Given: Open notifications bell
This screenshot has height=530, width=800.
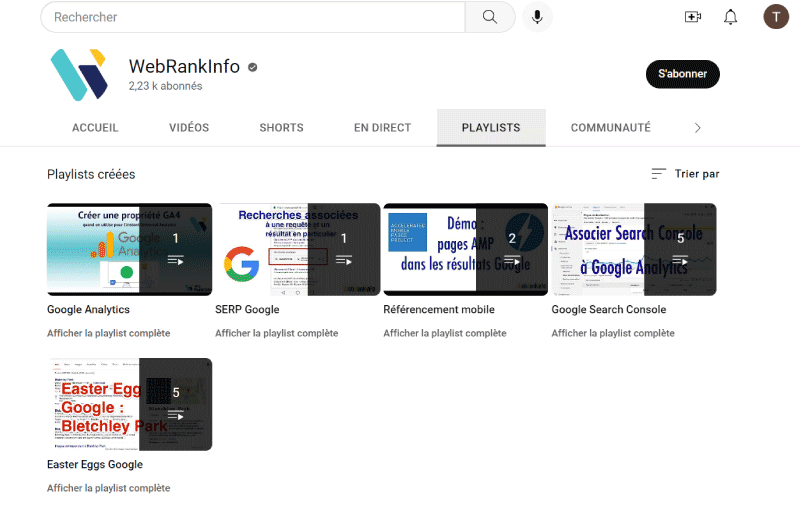Looking at the screenshot, I should (731, 17).
